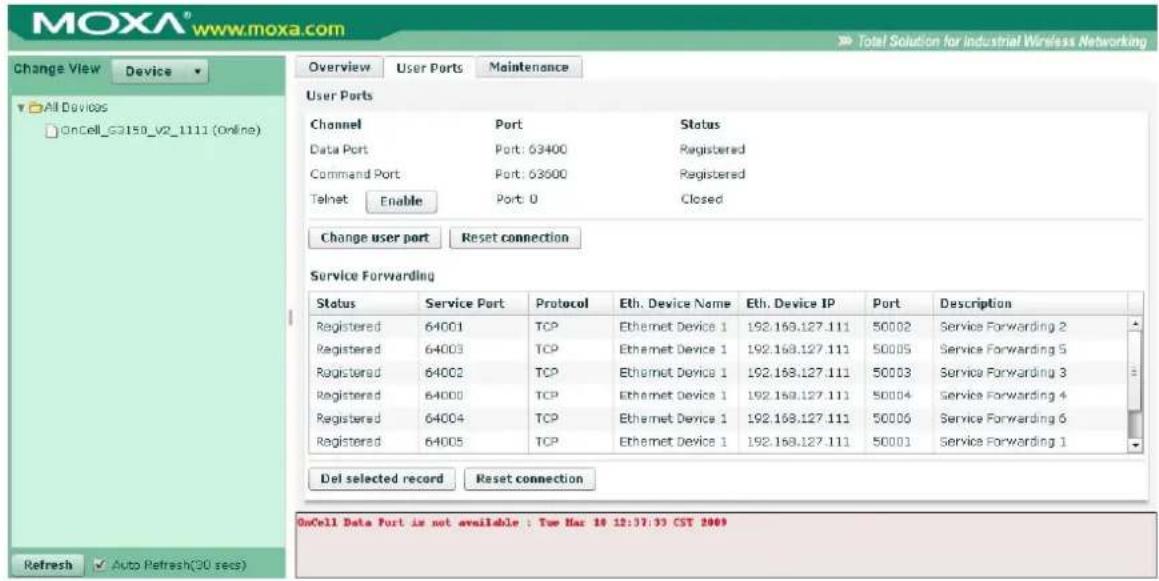
Task: Click the splitter handle between panels
Action: click(x=290, y=318)
